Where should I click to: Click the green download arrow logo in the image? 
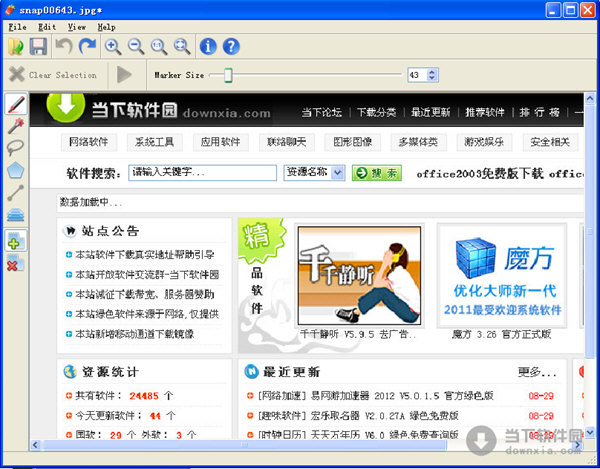click(x=66, y=107)
